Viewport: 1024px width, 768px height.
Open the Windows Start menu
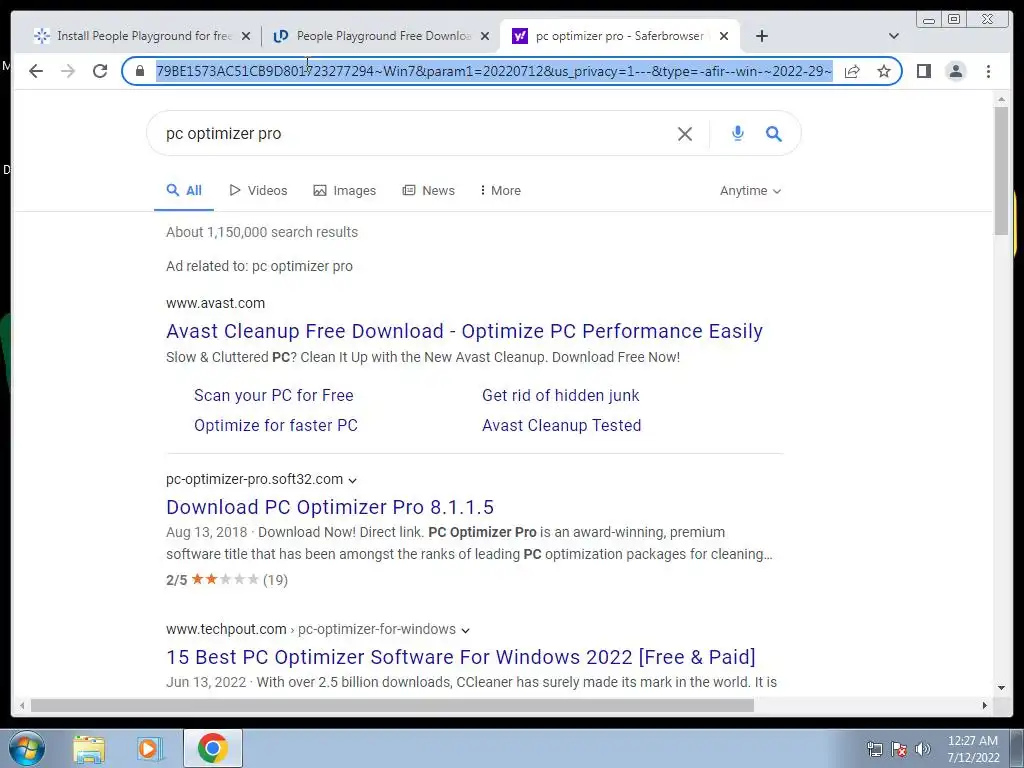[27, 748]
